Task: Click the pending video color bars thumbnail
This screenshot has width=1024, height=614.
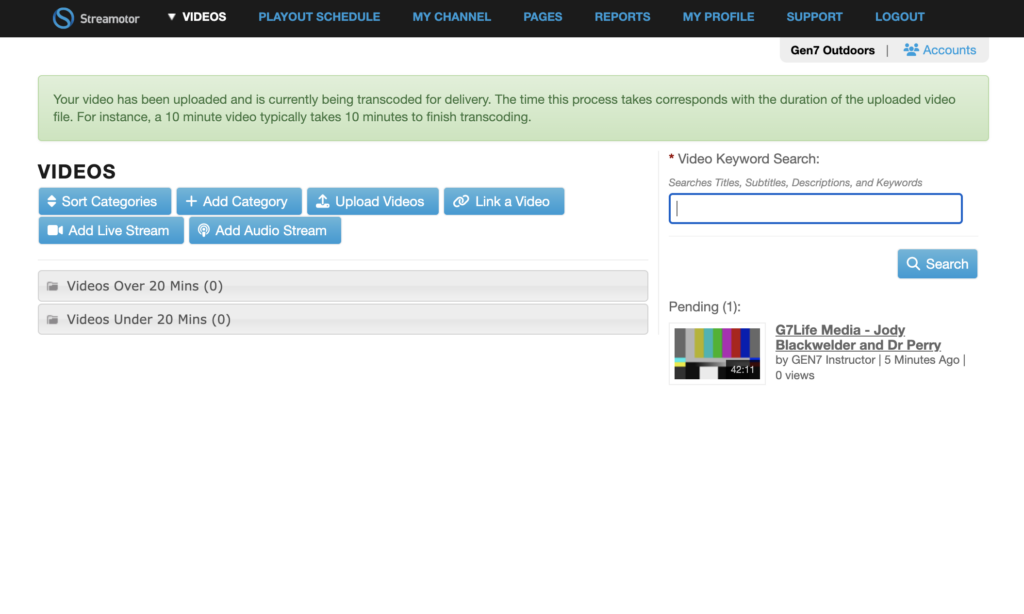Action: point(716,353)
